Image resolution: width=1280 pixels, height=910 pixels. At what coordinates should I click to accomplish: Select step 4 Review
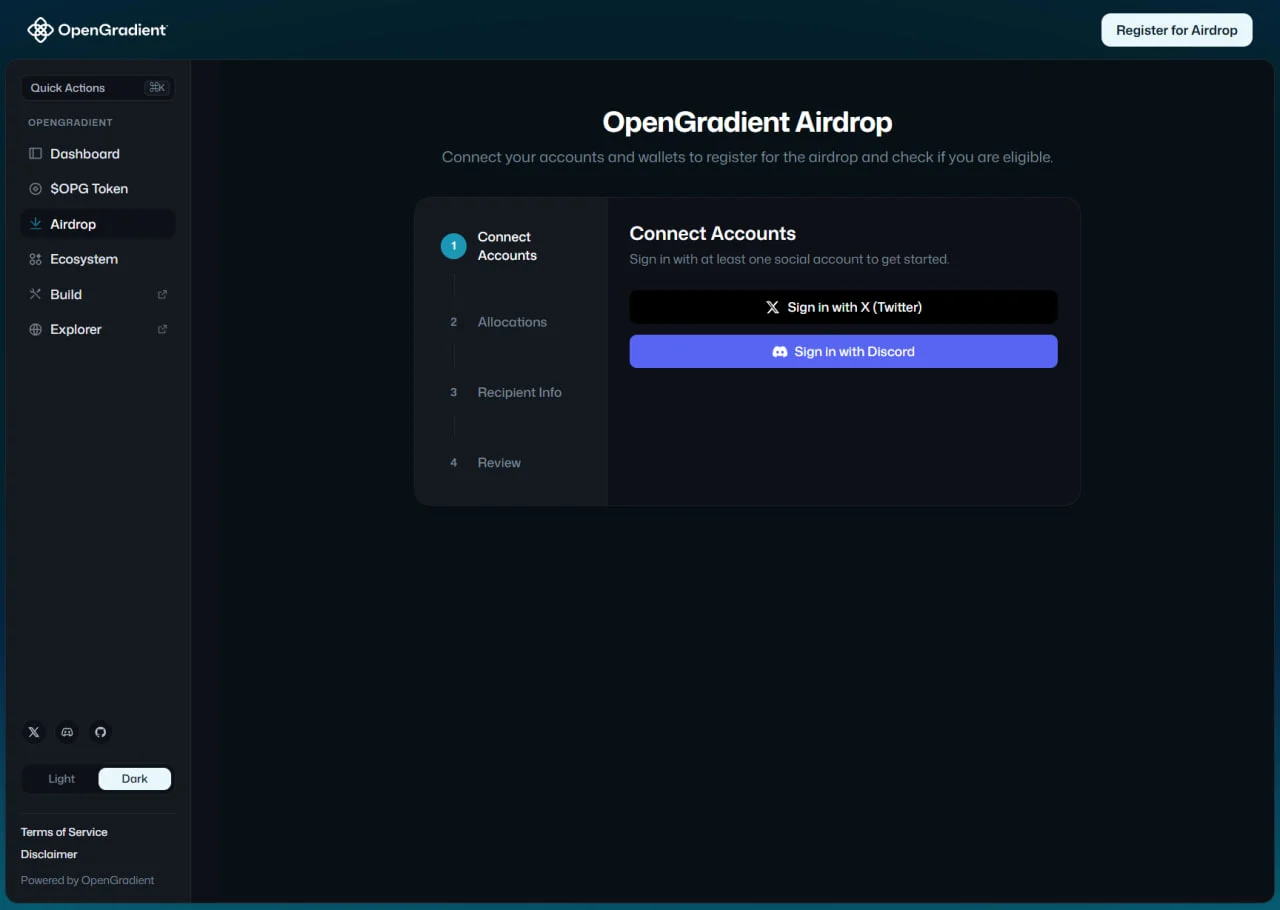click(485, 463)
